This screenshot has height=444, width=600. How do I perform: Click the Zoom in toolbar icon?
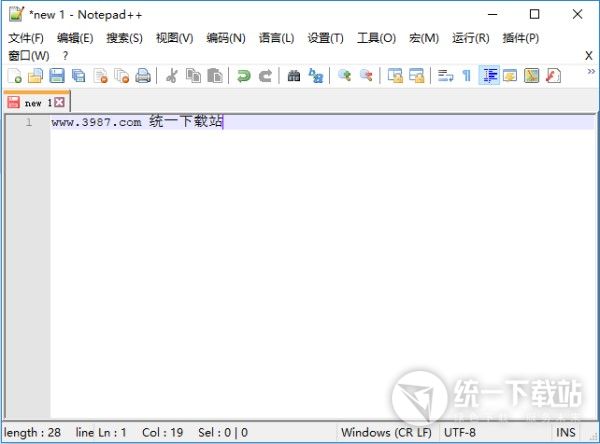(x=344, y=76)
